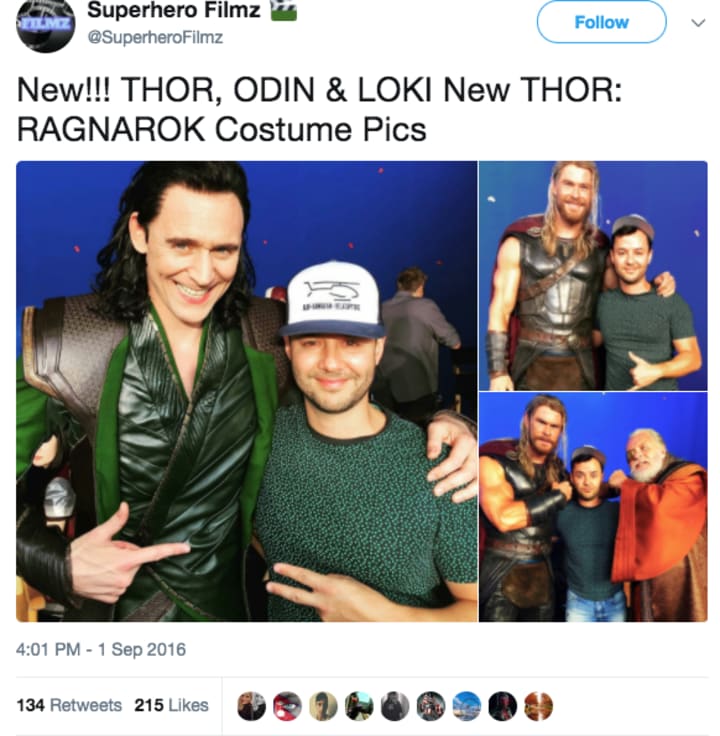Image resolution: width=720 pixels, height=736 pixels.
Task: Click the last liker avatar, orange colored
Action: 539,706
